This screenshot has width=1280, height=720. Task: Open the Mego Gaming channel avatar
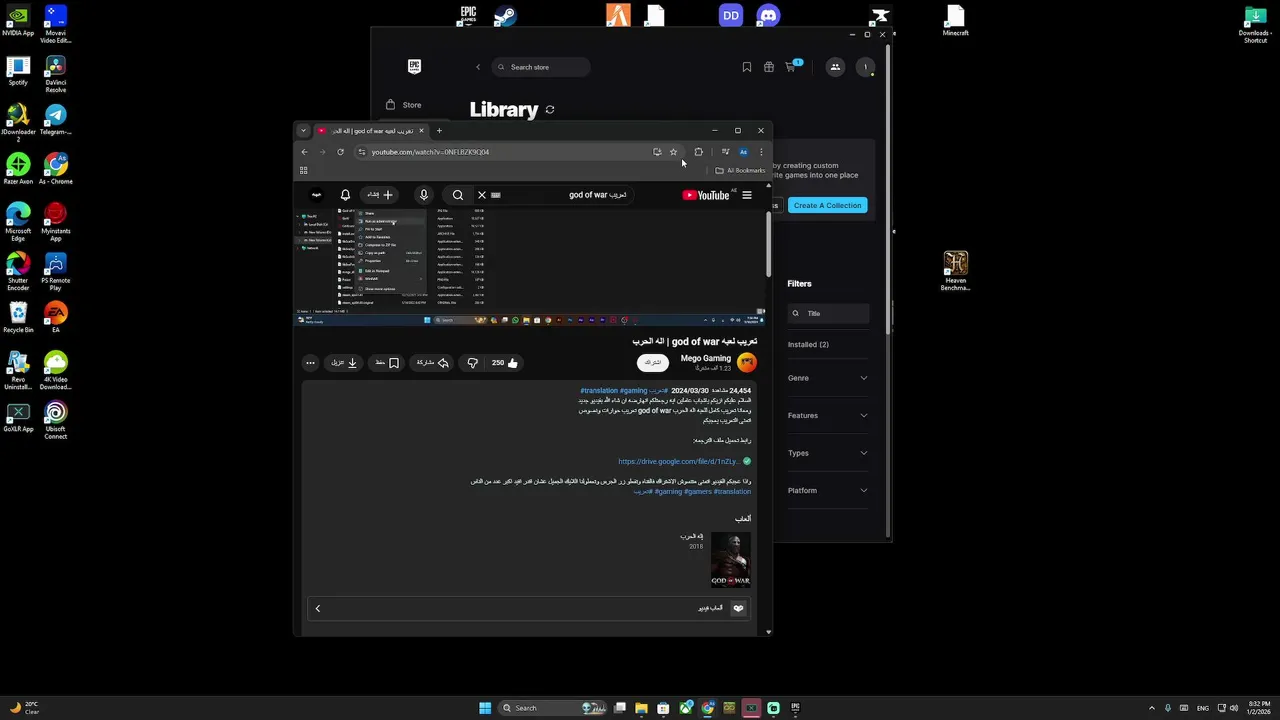pyautogui.click(x=747, y=362)
